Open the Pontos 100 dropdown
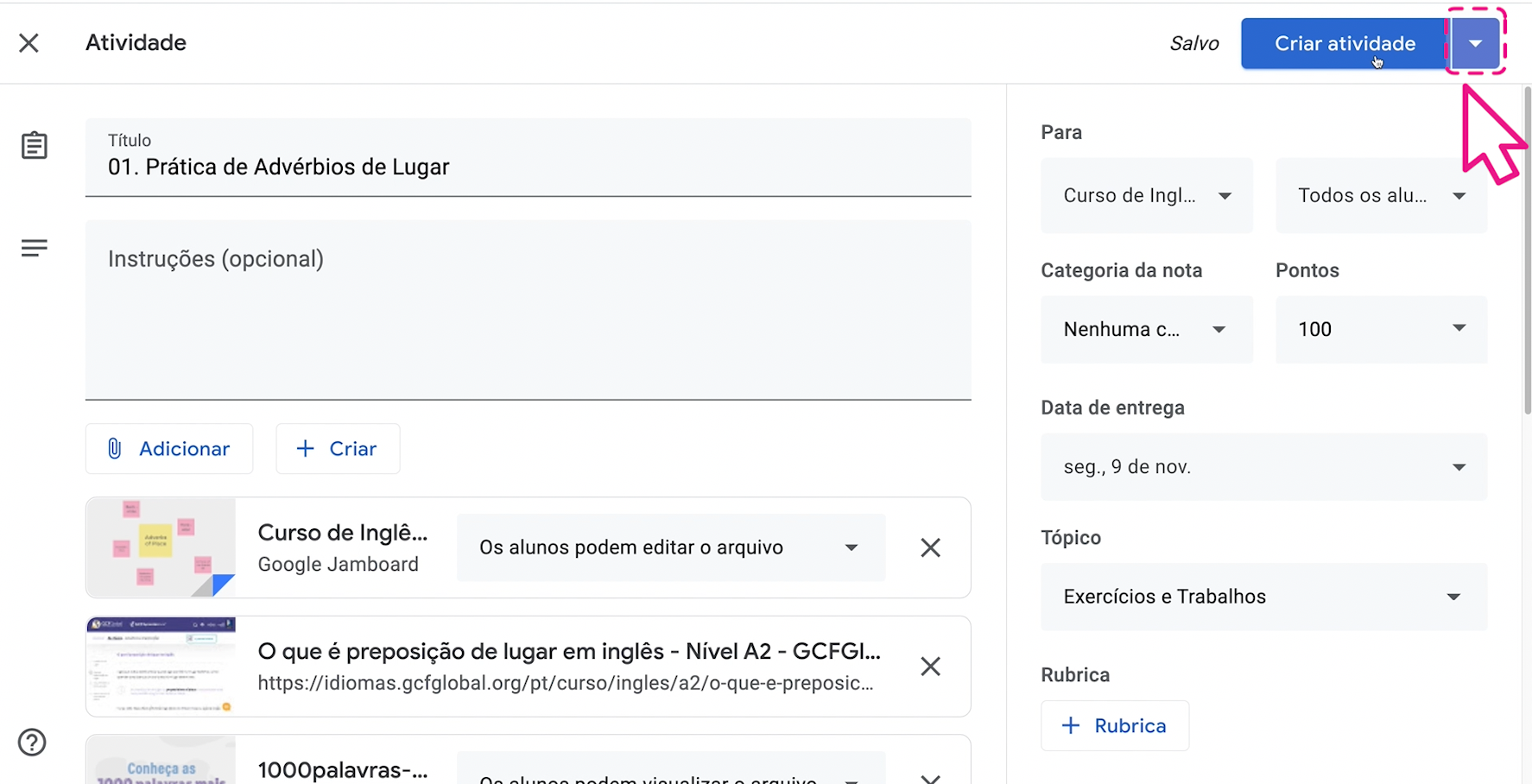 pyautogui.click(x=1381, y=329)
